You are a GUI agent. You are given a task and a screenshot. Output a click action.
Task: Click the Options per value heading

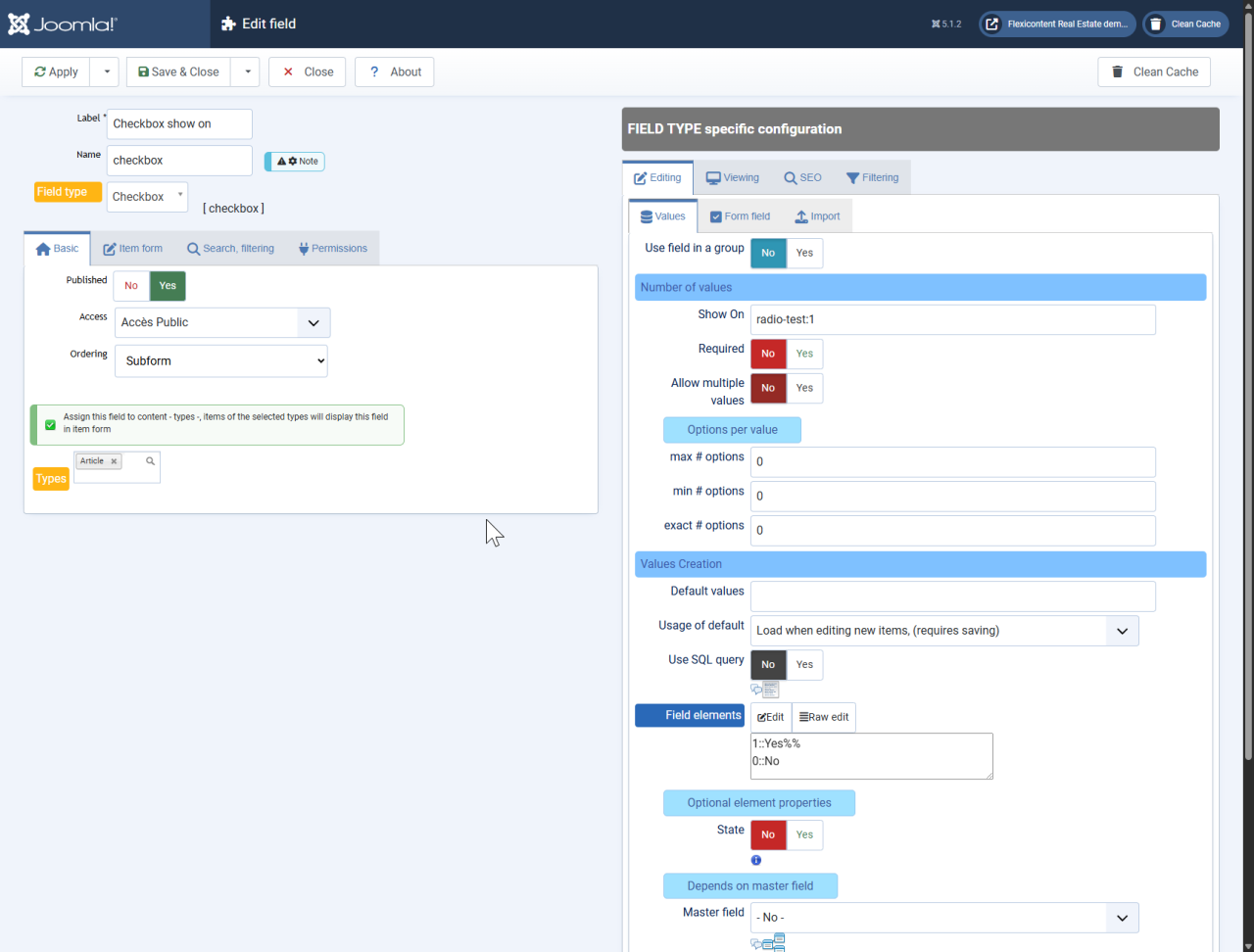click(x=732, y=430)
